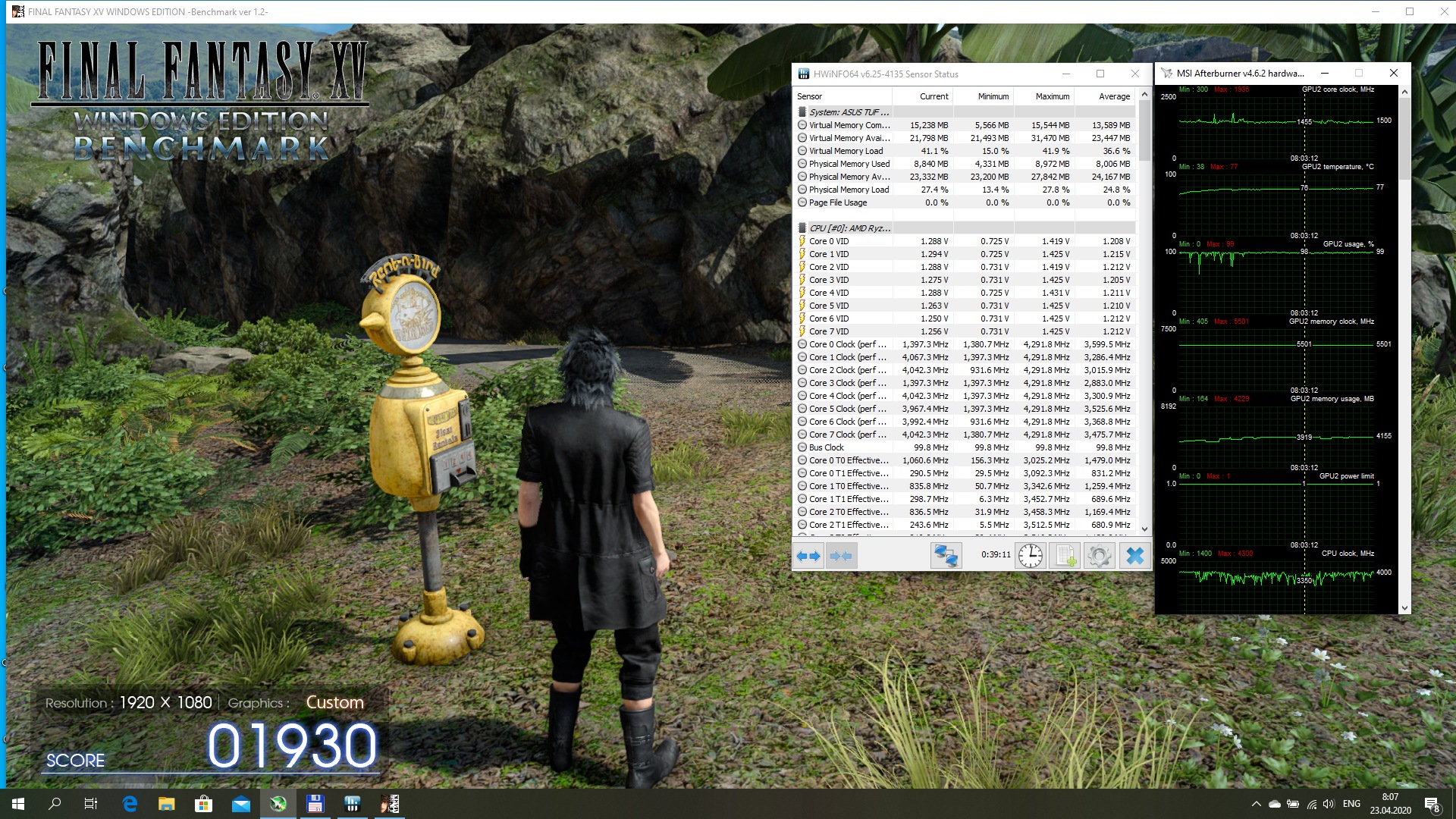Click the Sensor column header

coord(810,96)
